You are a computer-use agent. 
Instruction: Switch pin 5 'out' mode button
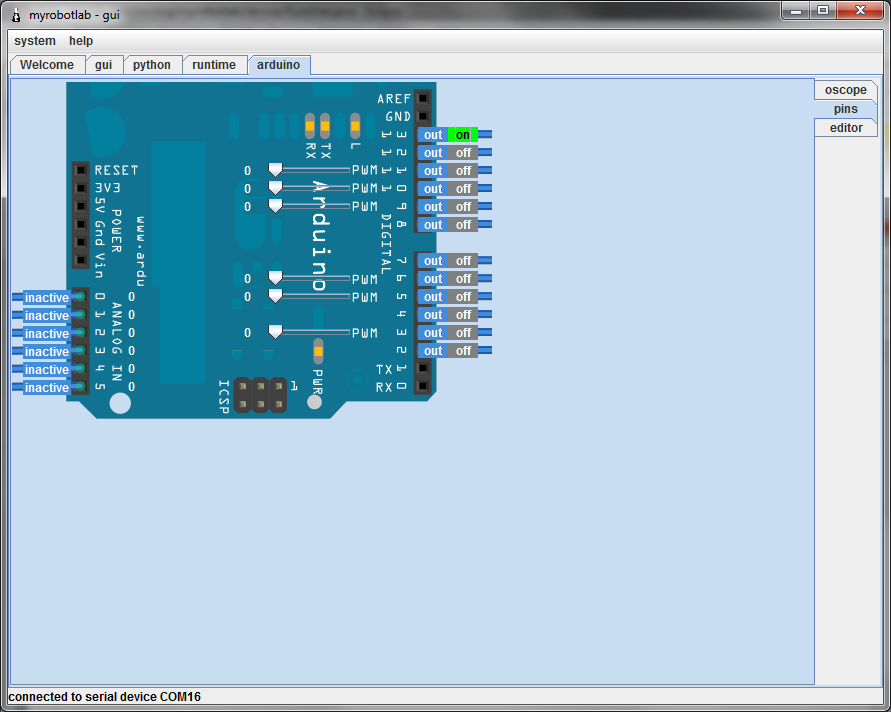pyautogui.click(x=433, y=297)
